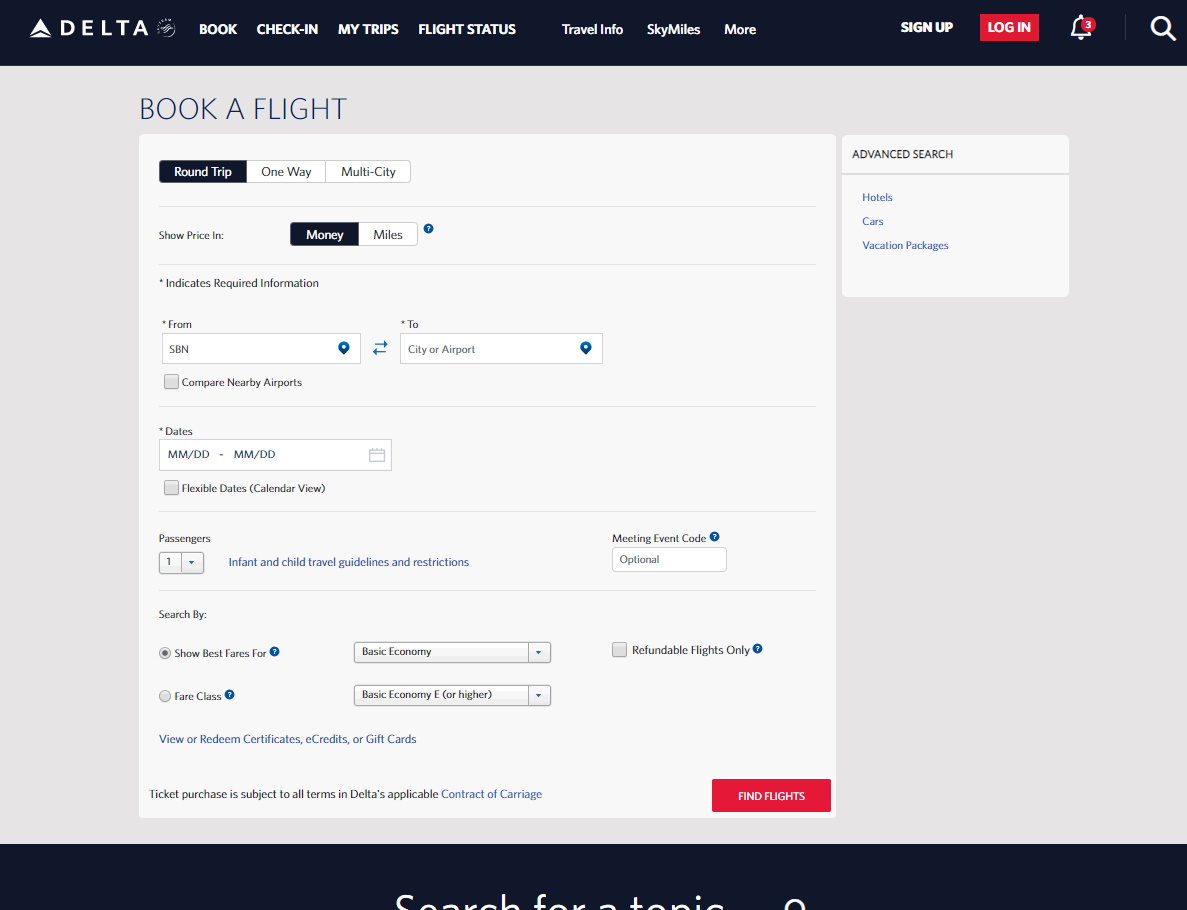
Task: Show help for Show Best Fares For
Action: click(x=275, y=652)
